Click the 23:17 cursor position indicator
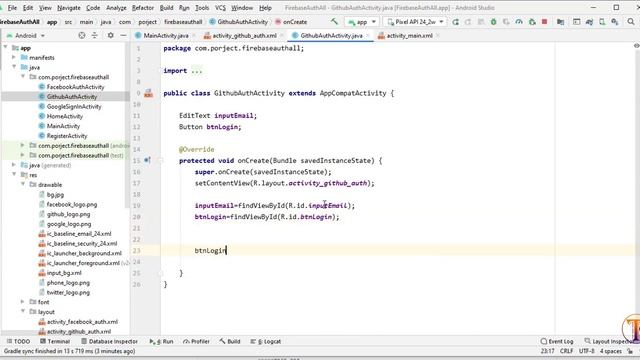This screenshot has width=640, height=360. click(547, 351)
